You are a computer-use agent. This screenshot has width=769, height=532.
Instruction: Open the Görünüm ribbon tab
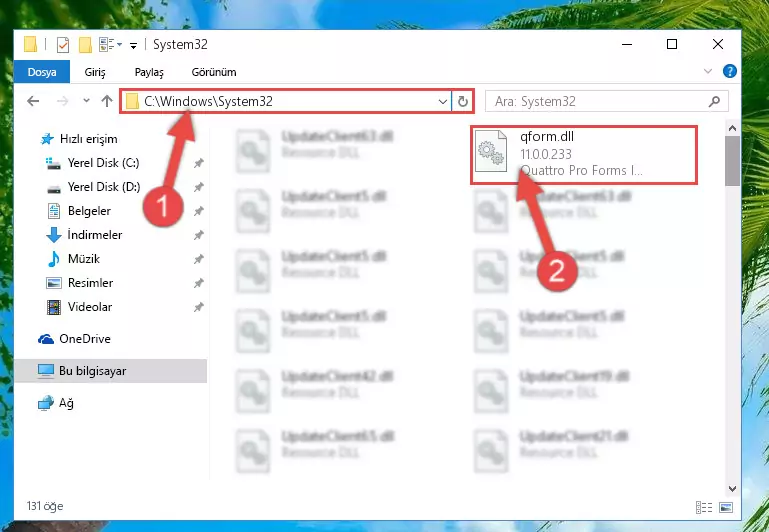click(x=214, y=72)
